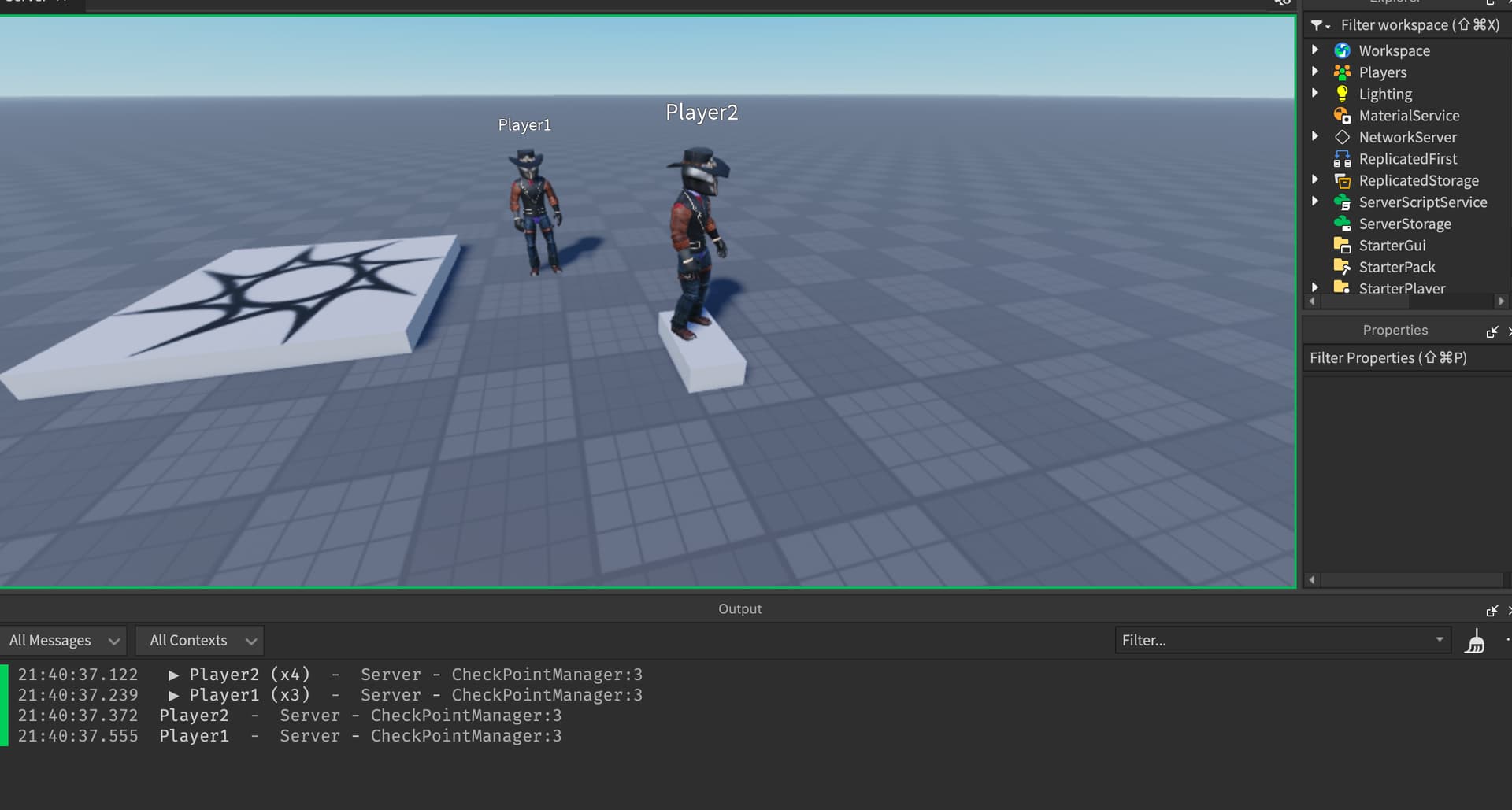Click the ReplicatedStorage icon
Screen dimensions: 1512x810
pos(1343,180)
